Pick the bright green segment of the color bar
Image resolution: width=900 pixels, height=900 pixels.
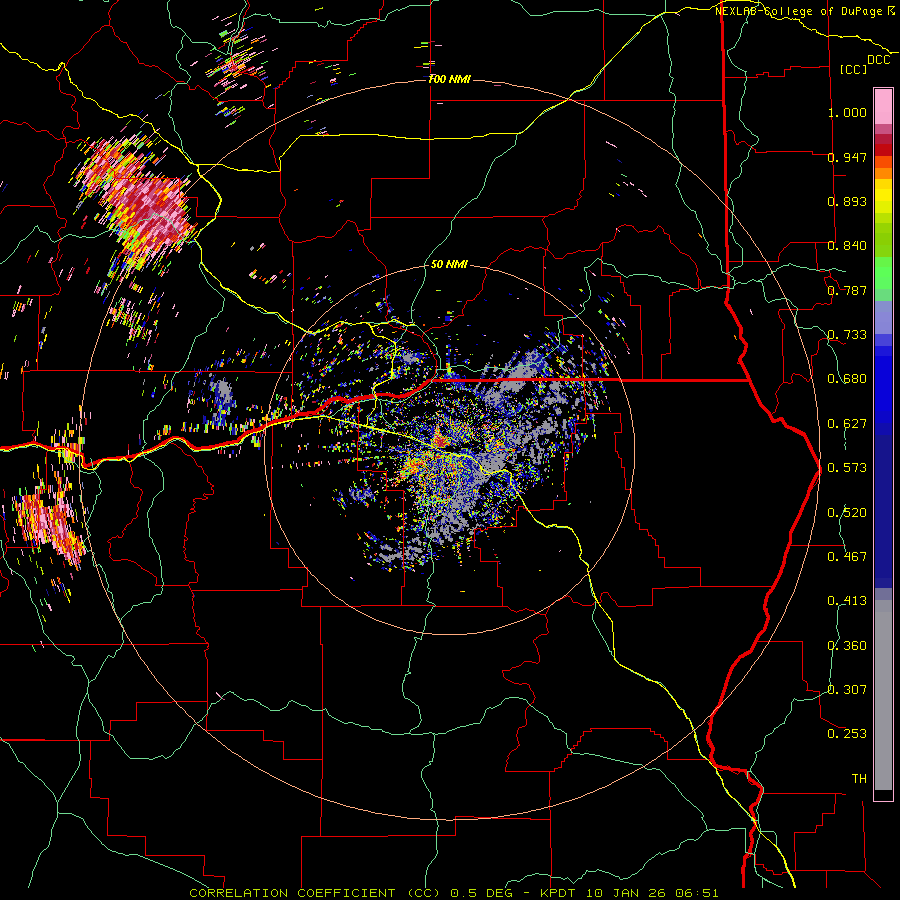tap(883, 273)
